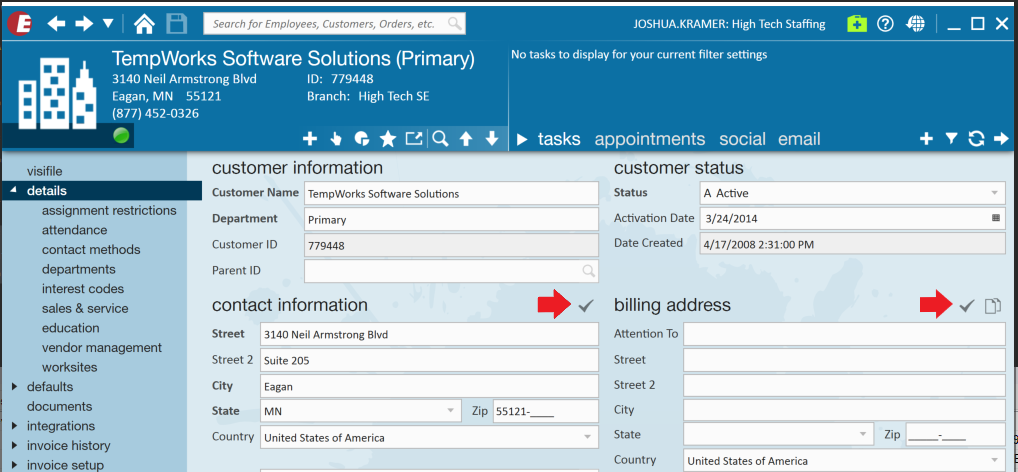Click the plus icon in customer header
The height and width of the screenshot is (472, 1018).
310,138
